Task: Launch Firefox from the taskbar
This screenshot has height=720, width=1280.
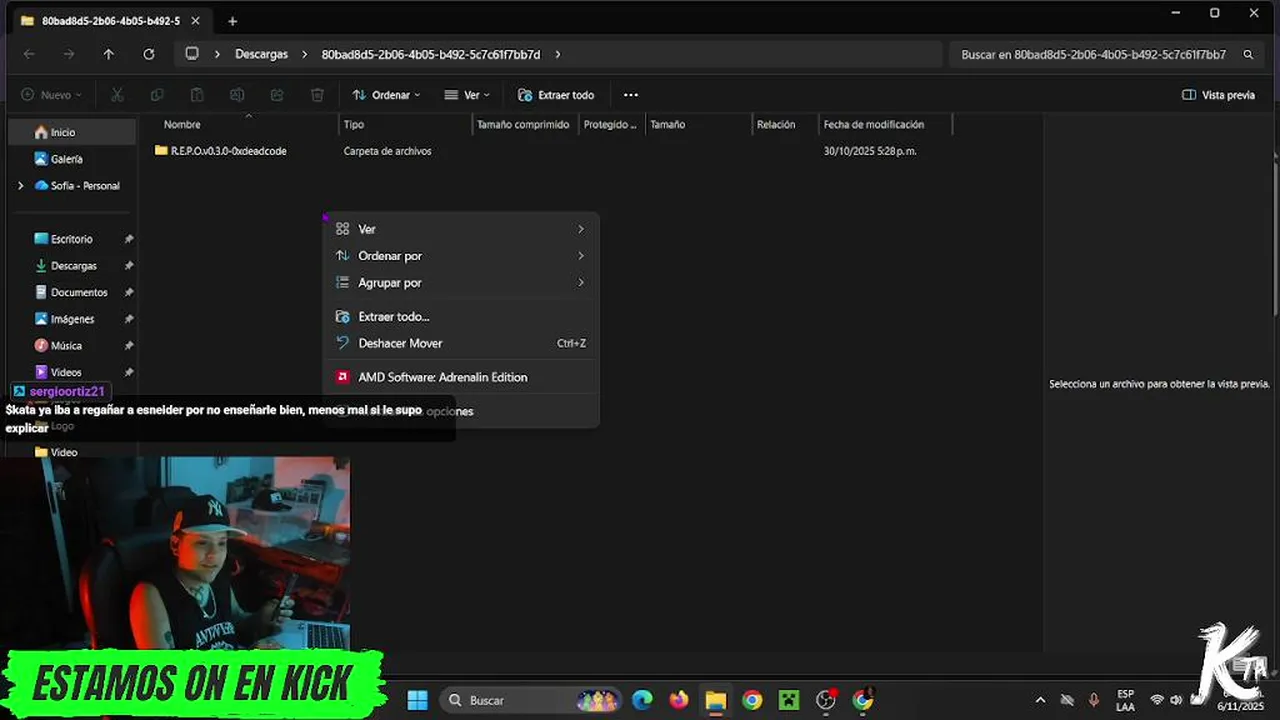Action: (679, 700)
